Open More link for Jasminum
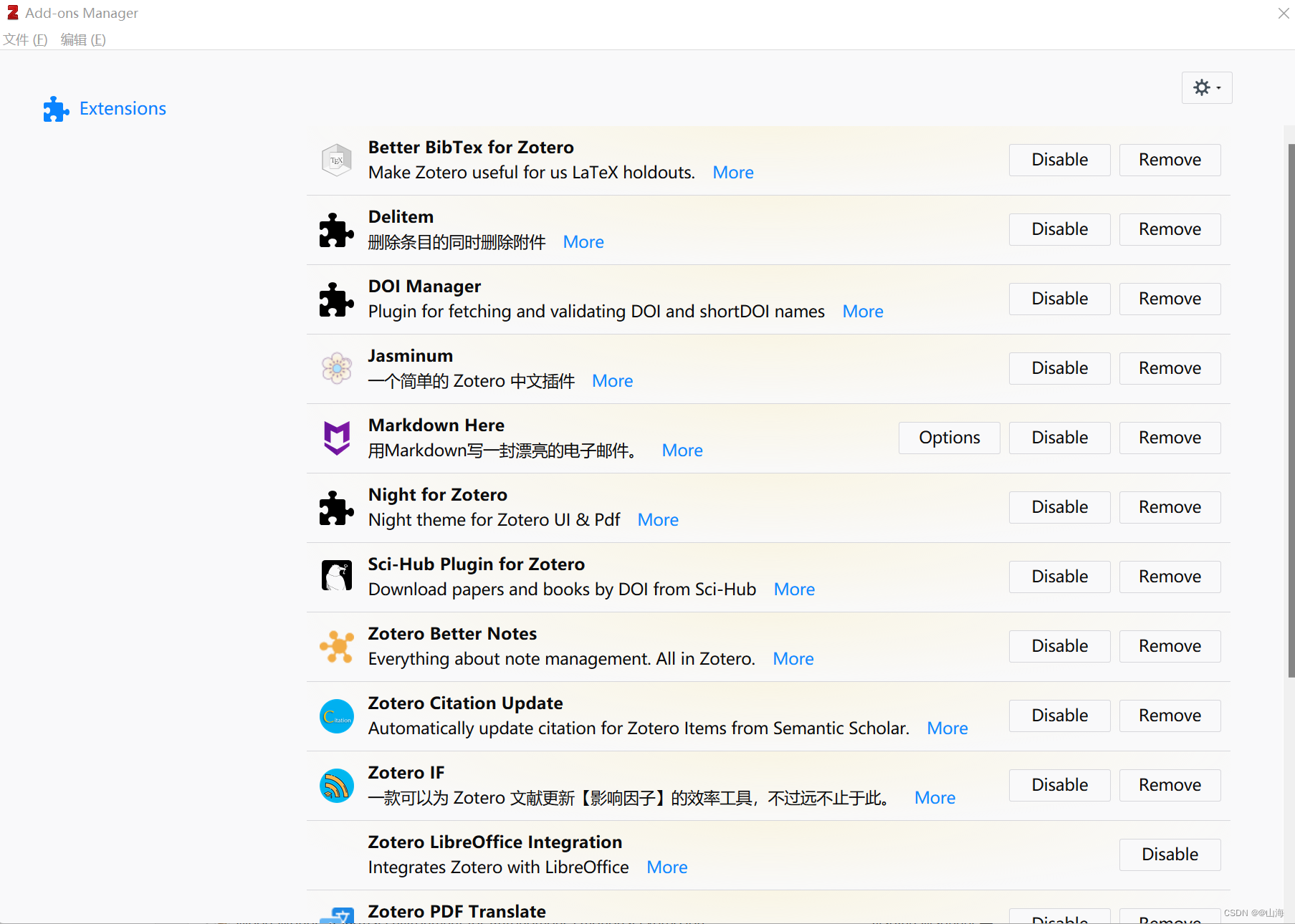 point(612,381)
